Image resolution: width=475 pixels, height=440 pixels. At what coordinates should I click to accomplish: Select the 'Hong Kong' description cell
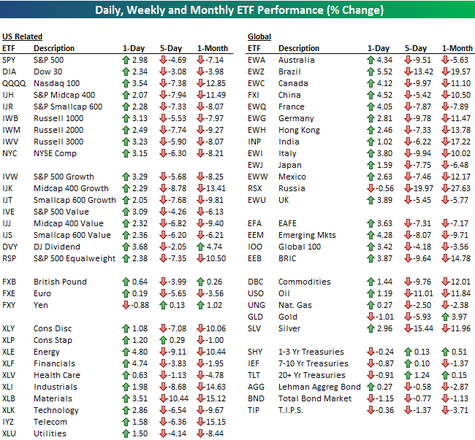point(299,130)
